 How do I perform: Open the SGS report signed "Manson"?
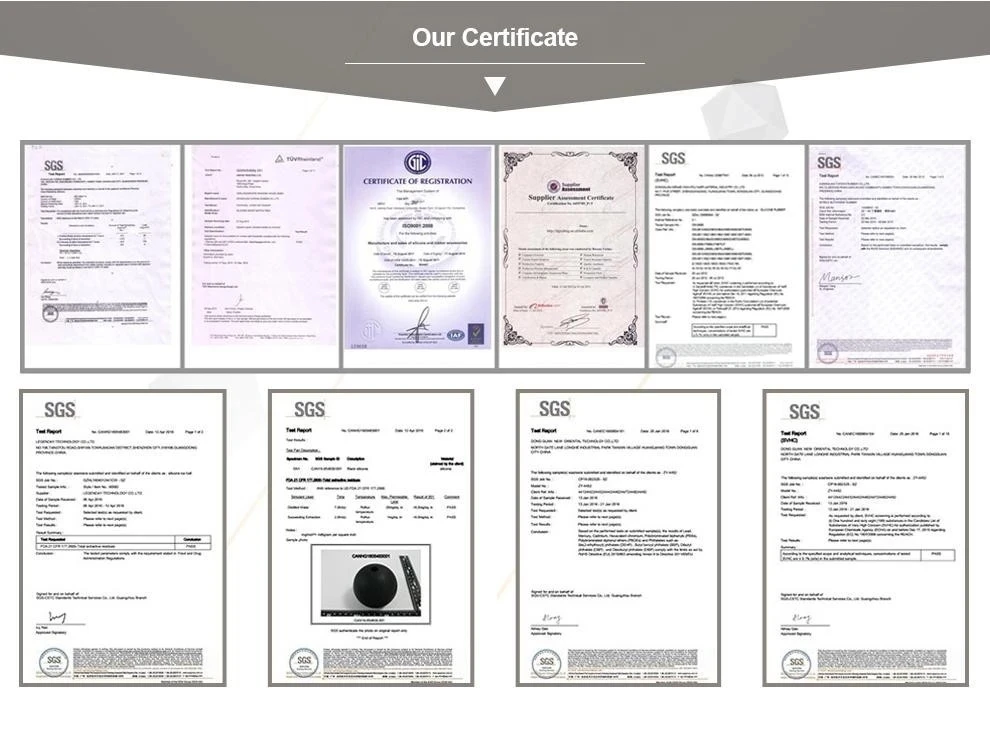click(887, 256)
